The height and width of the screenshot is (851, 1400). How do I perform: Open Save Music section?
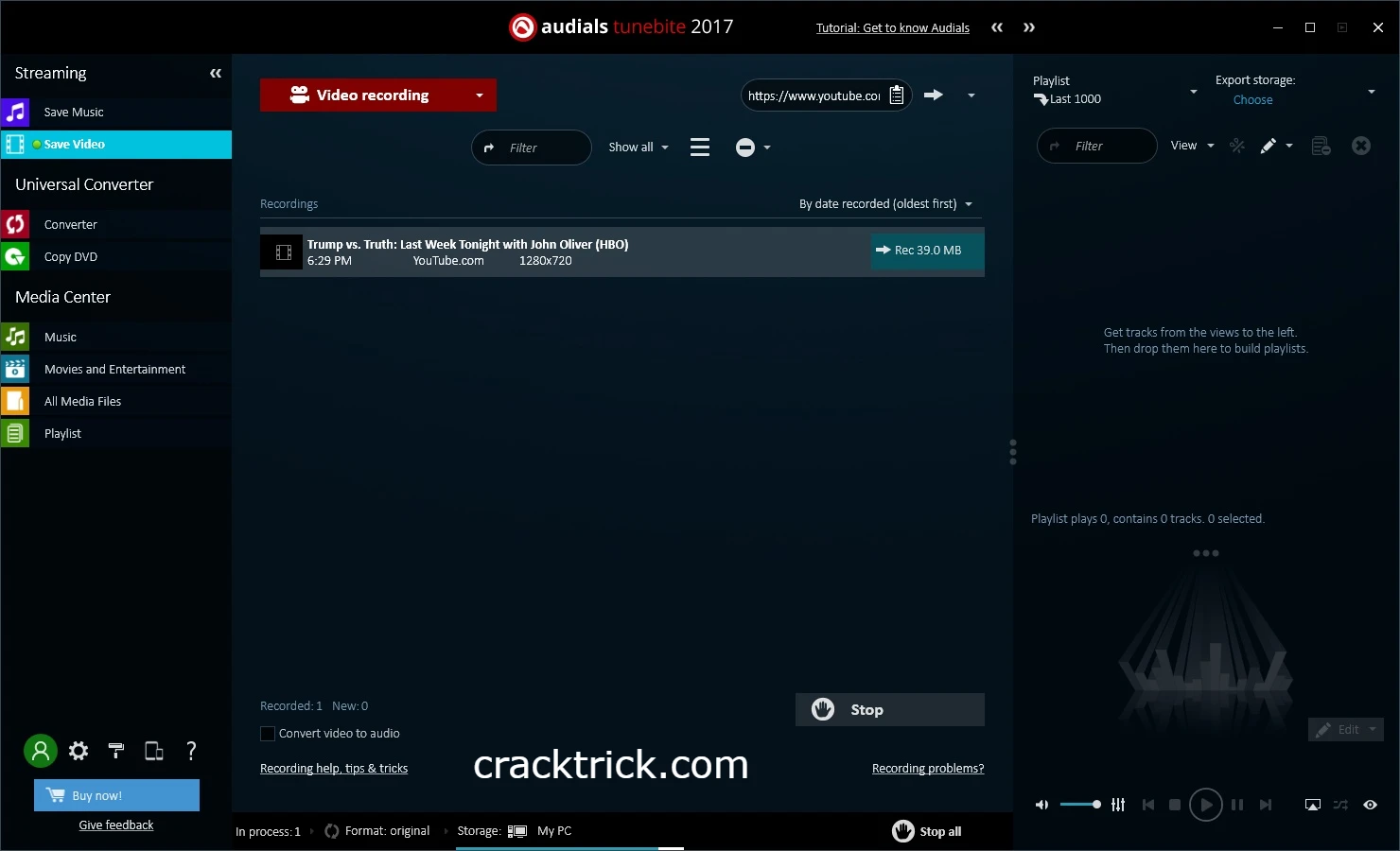coord(115,112)
